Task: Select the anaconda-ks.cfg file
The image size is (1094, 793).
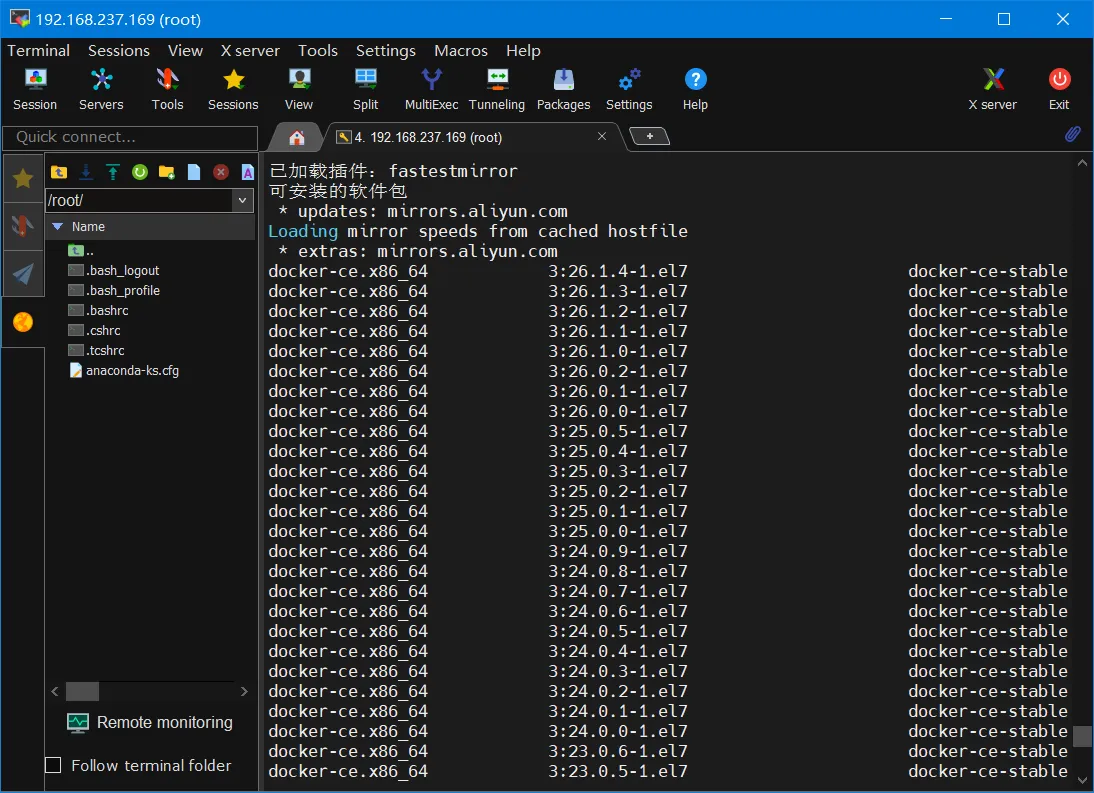Action: click(123, 371)
